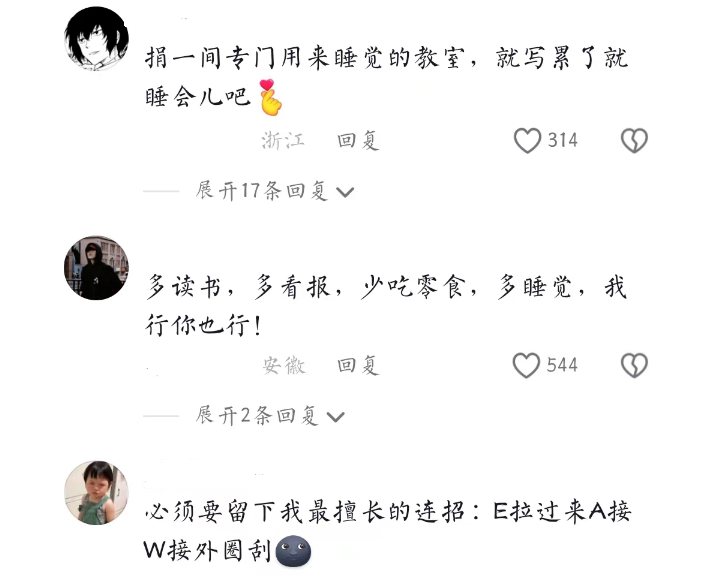Screen dimensions: 713x575
Task: Tap the 544 like count
Action: click(x=562, y=365)
